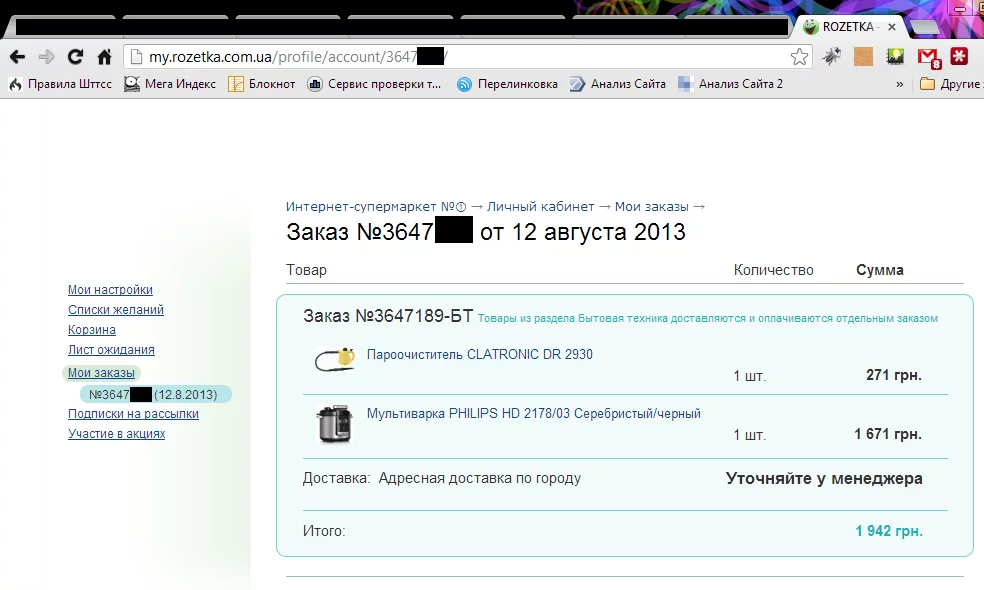Open the Мультиварка PHILIPS HD 2178/03 product
Viewport: 984px width, 590px height.
tap(533, 414)
